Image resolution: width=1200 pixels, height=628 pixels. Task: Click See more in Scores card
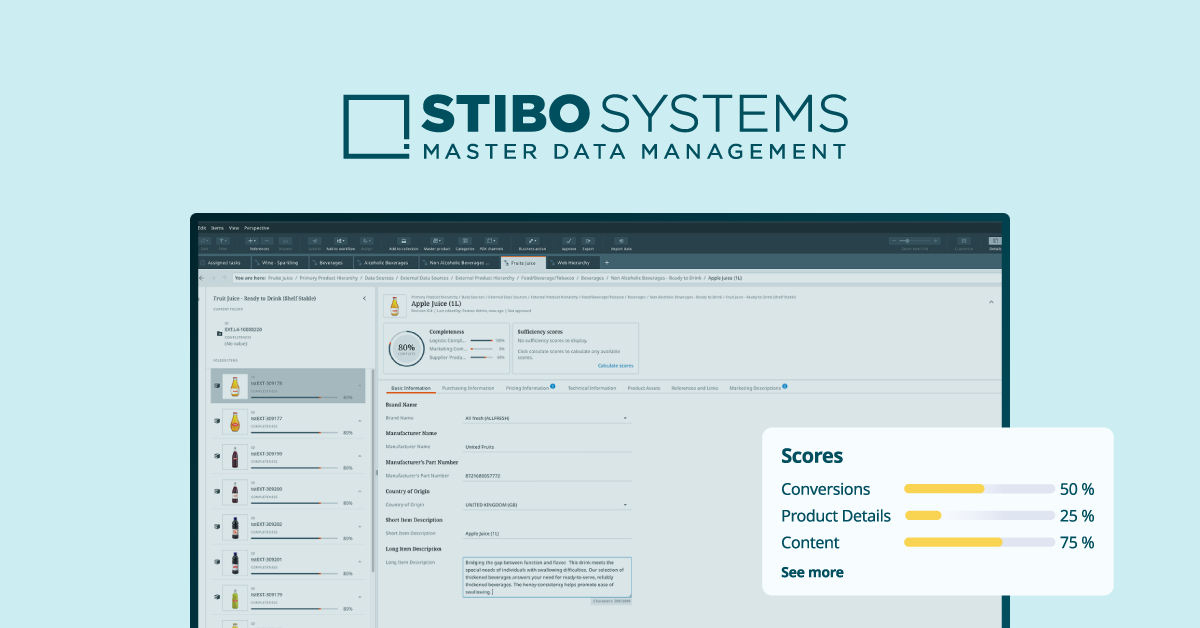(x=812, y=573)
